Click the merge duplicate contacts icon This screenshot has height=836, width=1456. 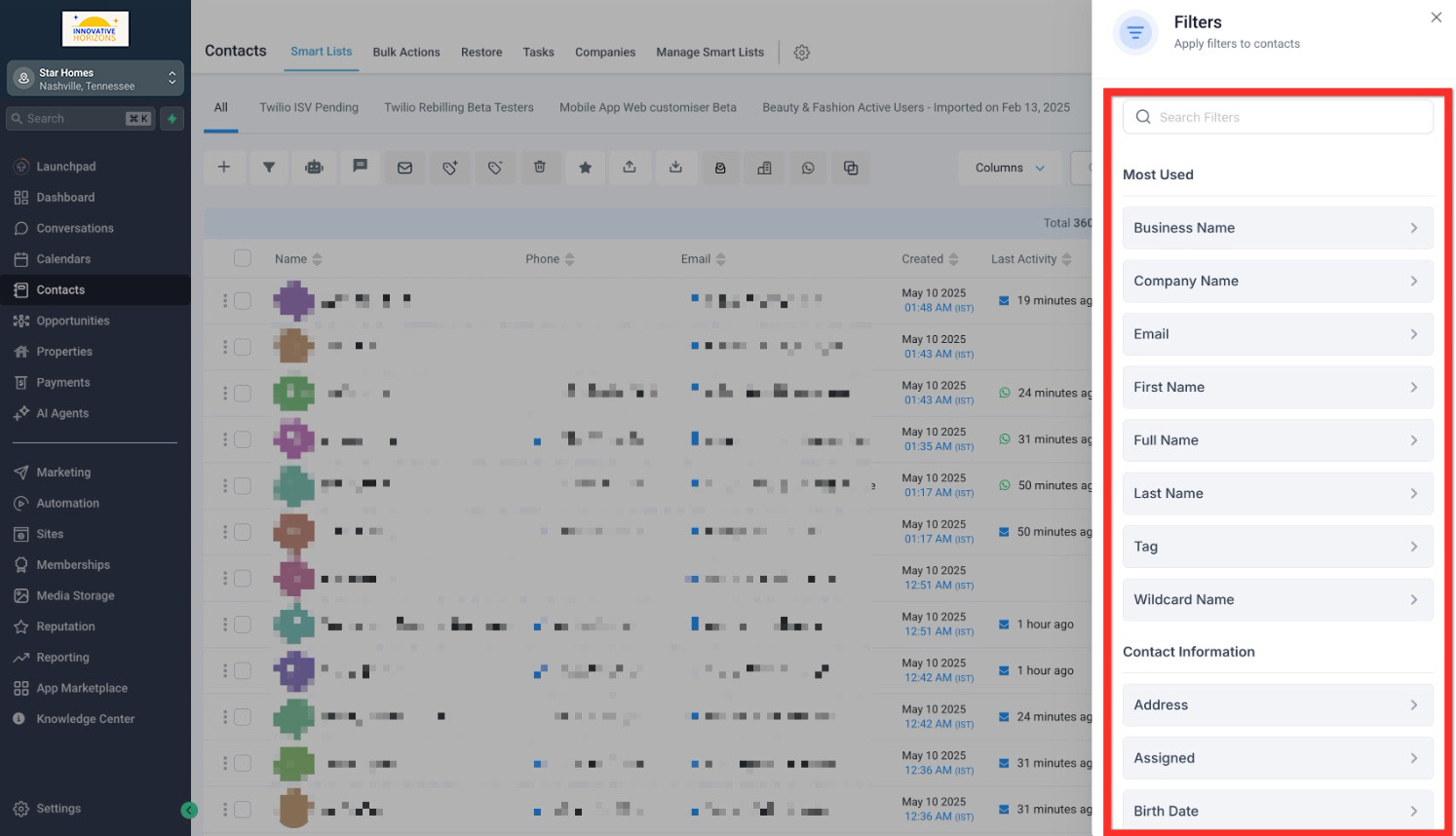tap(851, 168)
